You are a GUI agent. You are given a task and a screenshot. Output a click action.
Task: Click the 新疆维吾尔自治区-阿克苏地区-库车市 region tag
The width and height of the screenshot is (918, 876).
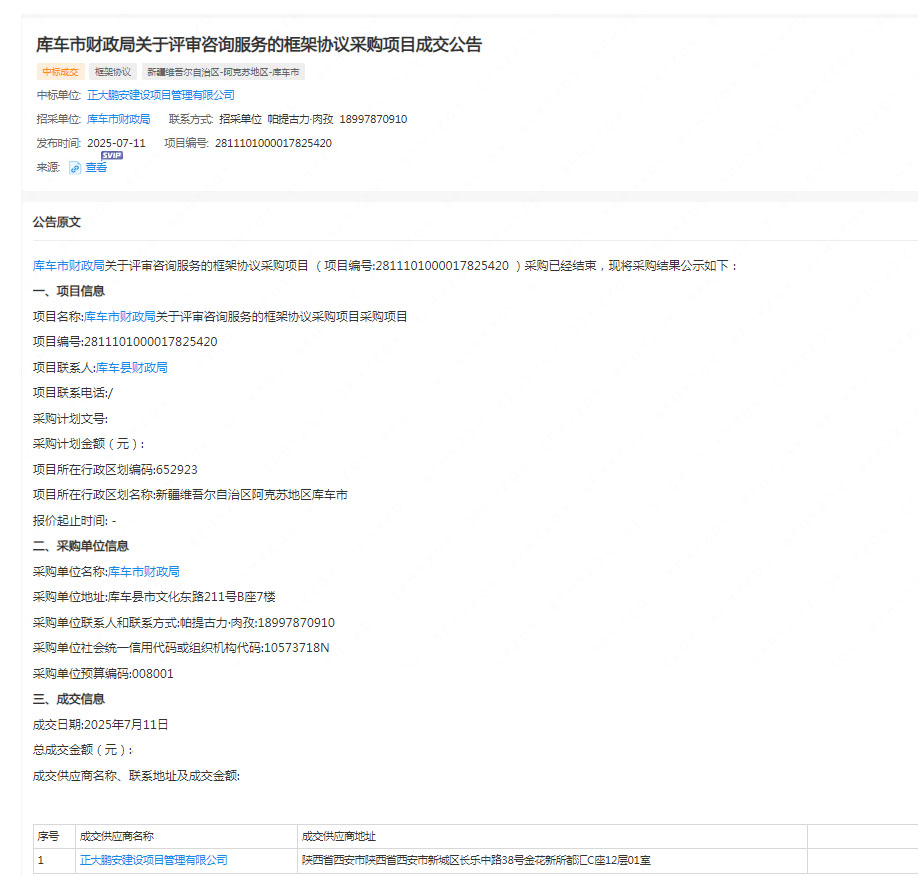click(222, 72)
